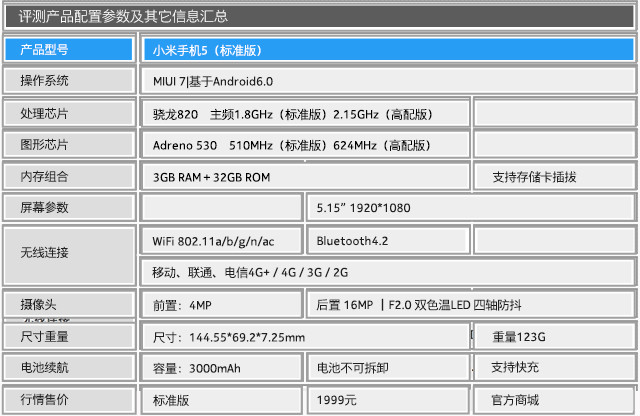Click the 3GB RAM + 32GB ROM cell
Screen dimensions: 640x416
[305, 177]
